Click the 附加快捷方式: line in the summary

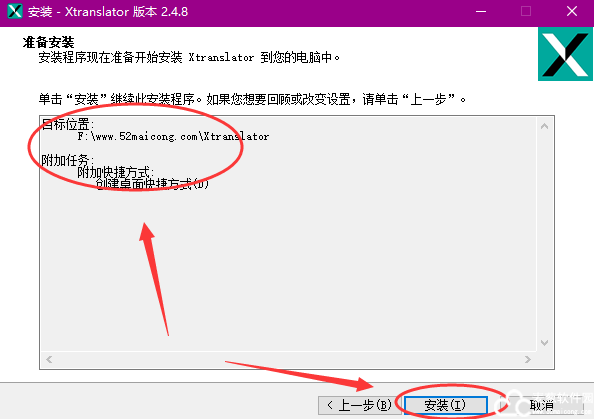click(x=116, y=172)
